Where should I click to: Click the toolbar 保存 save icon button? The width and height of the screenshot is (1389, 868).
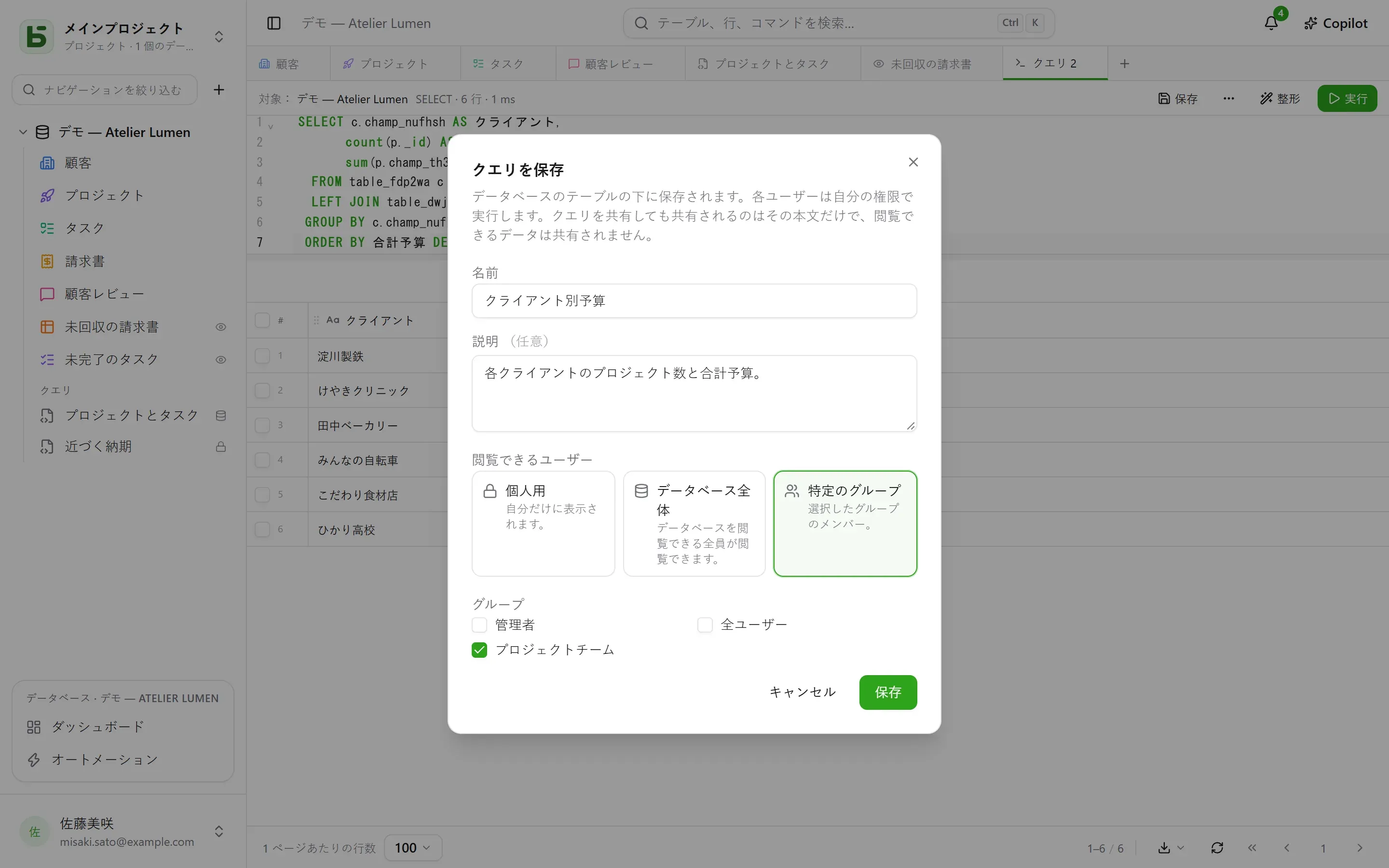(1178, 99)
